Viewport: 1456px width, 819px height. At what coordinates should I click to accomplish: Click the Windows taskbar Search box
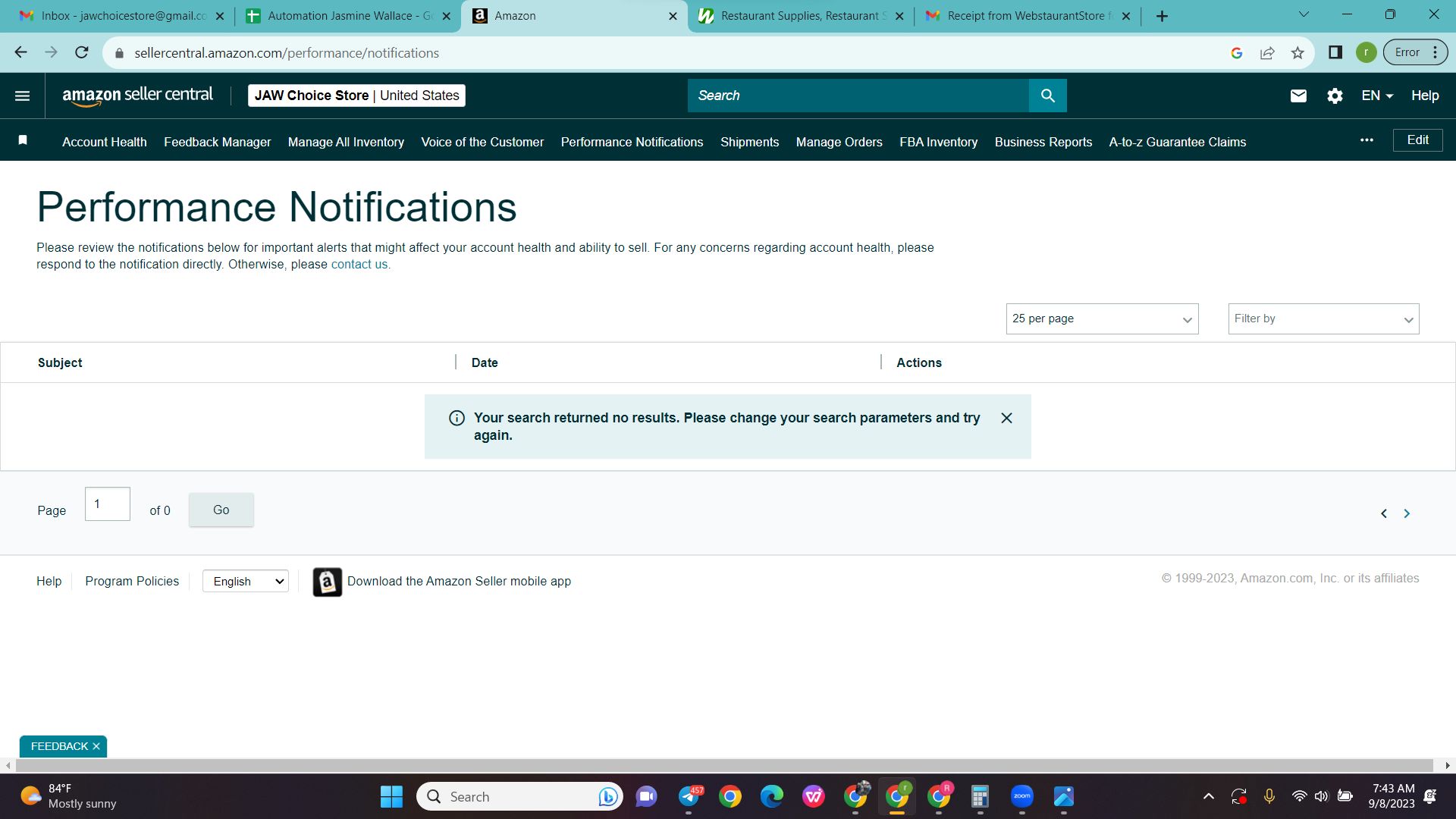(x=519, y=796)
